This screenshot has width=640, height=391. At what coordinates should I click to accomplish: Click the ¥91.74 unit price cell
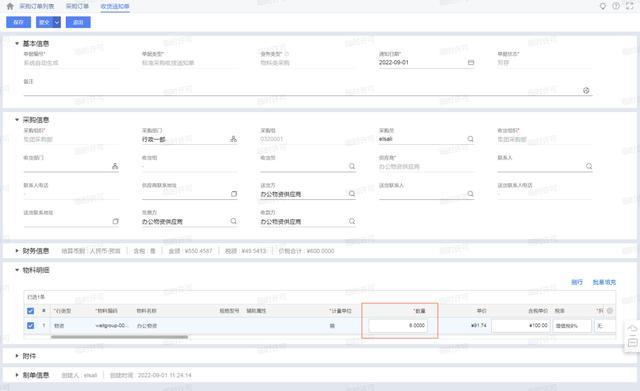(479, 326)
